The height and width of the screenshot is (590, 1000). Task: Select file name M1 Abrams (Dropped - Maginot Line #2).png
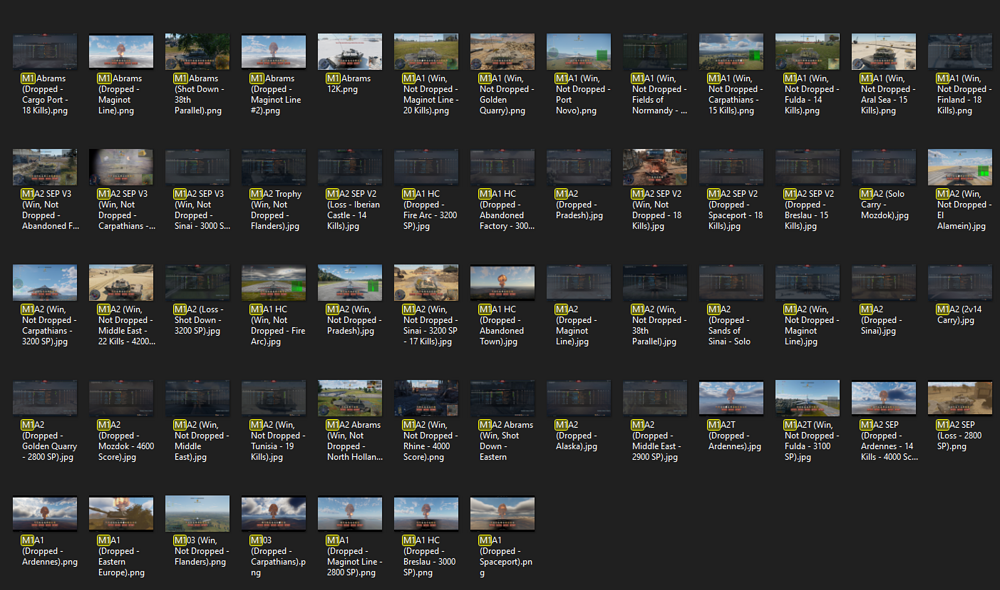pyautogui.click(x=275, y=94)
